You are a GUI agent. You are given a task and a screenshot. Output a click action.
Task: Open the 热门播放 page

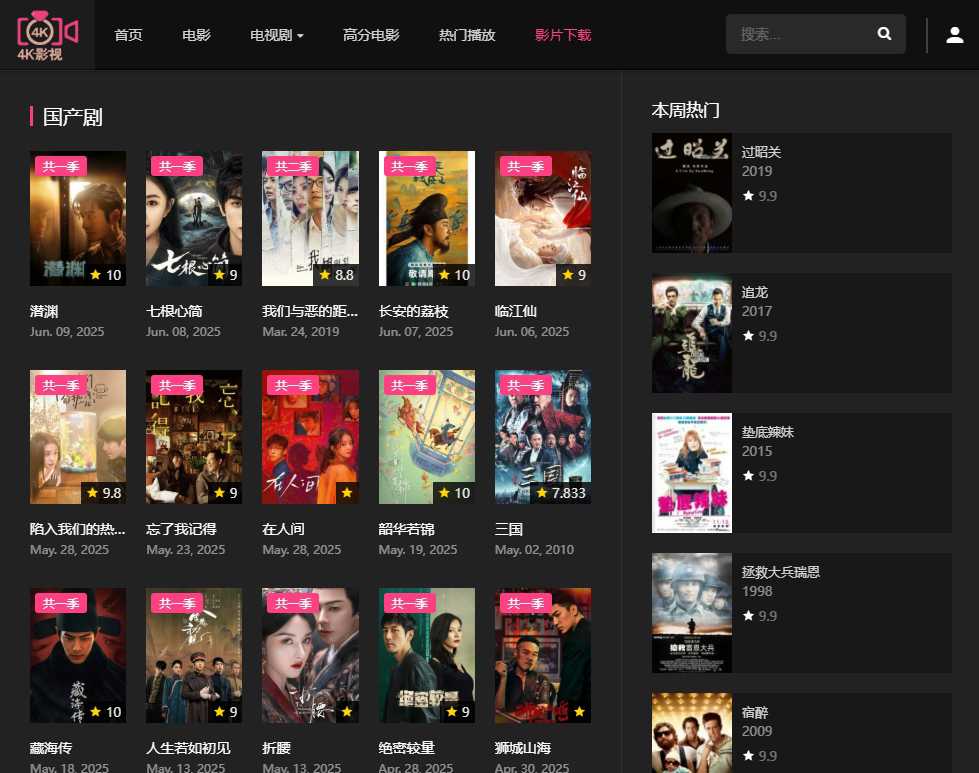point(467,35)
